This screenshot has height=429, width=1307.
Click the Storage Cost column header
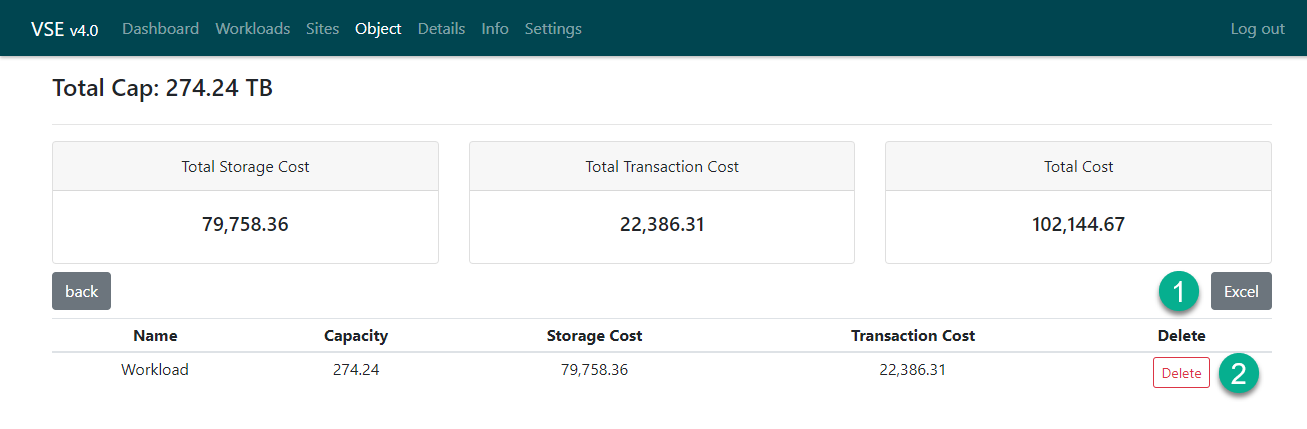coord(594,336)
